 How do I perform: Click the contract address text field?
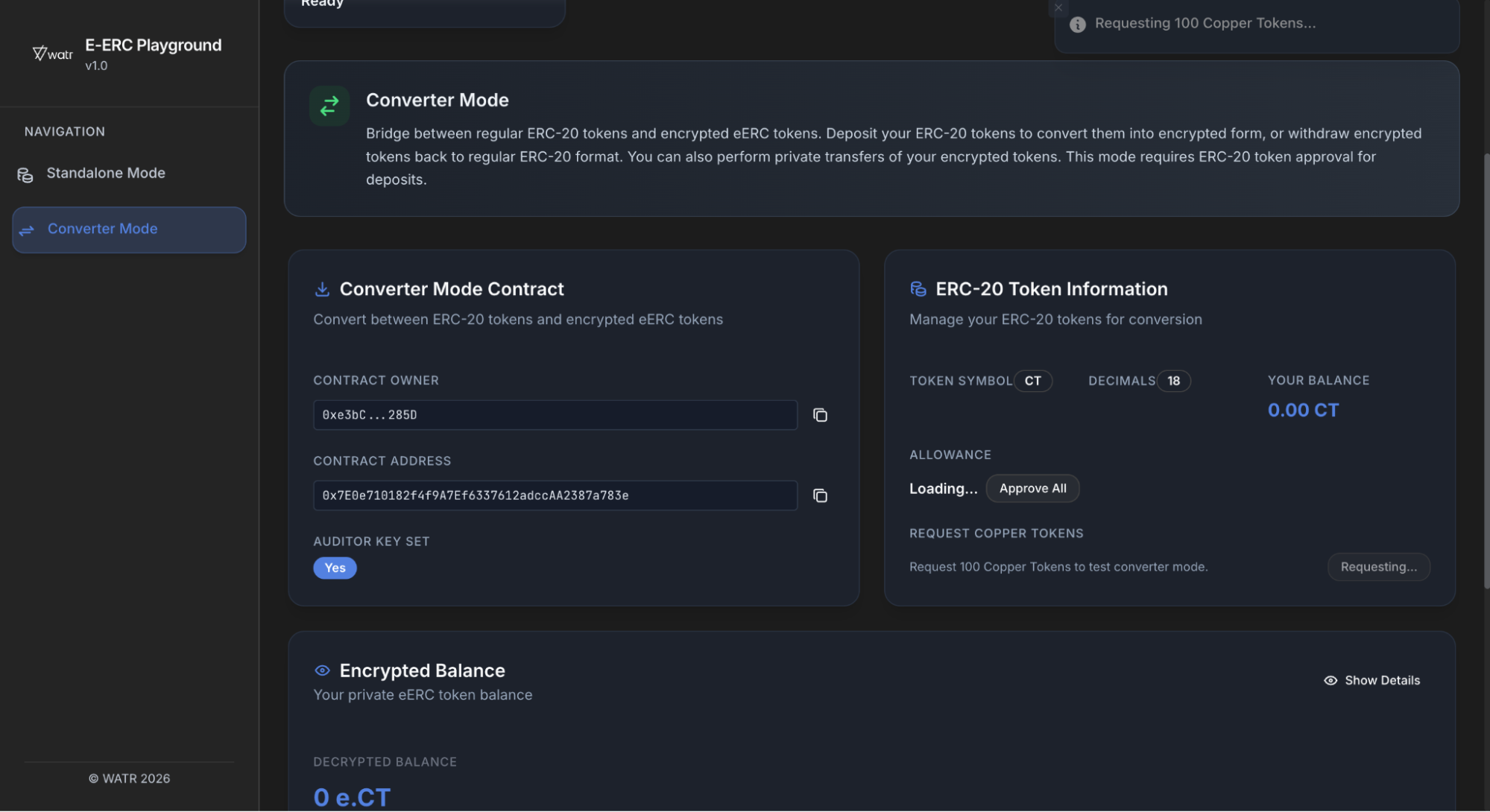tap(555, 495)
